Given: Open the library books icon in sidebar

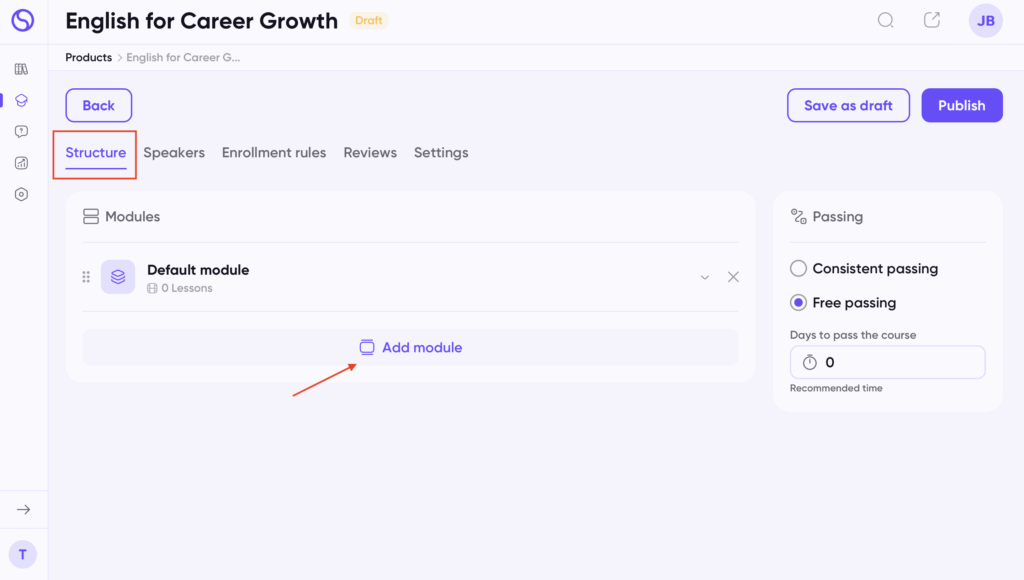Looking at the screenshot, I should pyautogui.click(x=22, y=69).
